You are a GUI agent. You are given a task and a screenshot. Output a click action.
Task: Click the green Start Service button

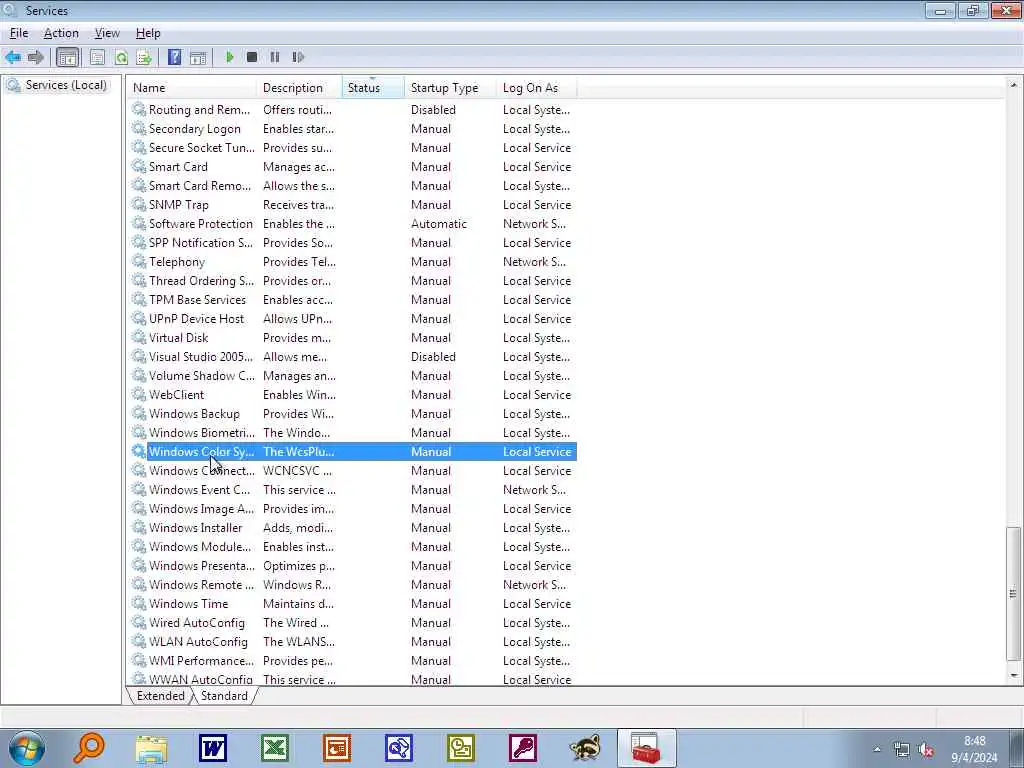[x=229, y=57]
